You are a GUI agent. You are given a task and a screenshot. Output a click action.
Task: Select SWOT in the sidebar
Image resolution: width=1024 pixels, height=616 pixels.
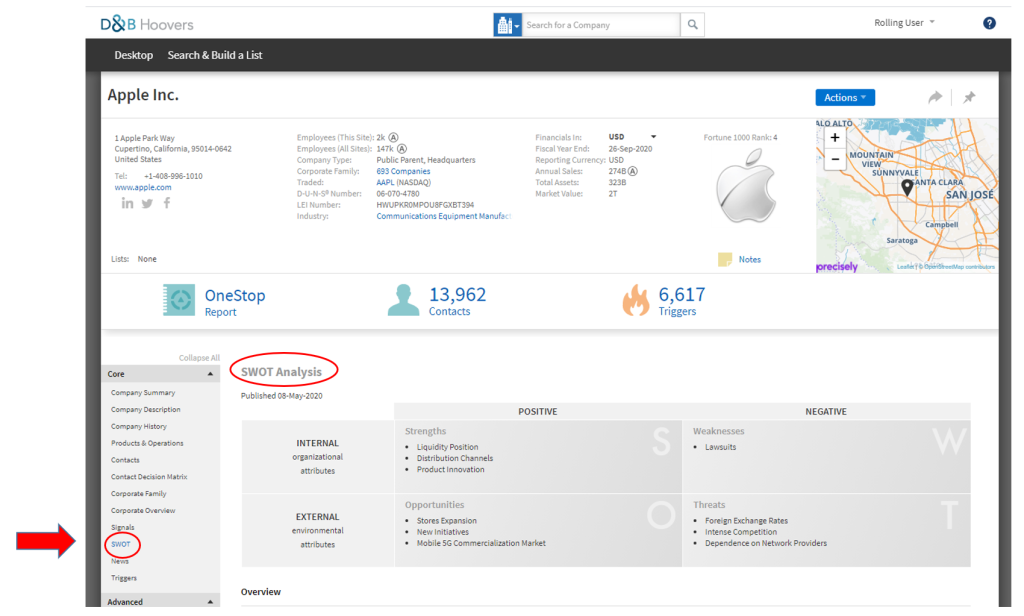coord(121,544)
